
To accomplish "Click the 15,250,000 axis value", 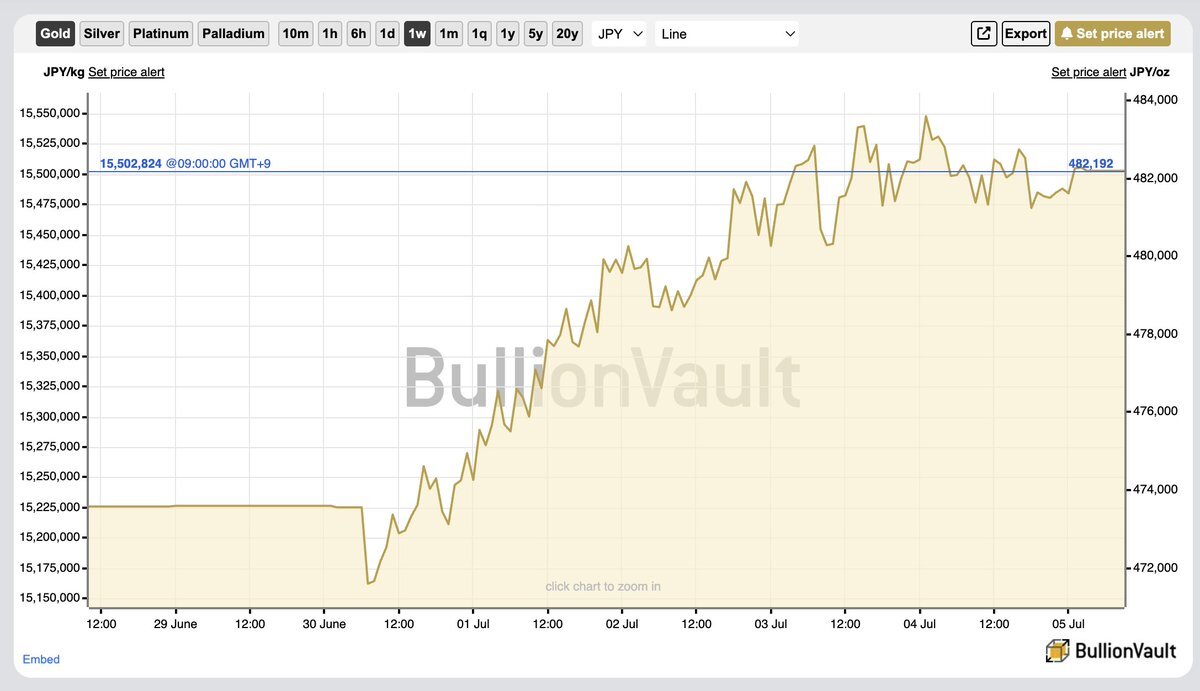I will (x=50, y=477).
